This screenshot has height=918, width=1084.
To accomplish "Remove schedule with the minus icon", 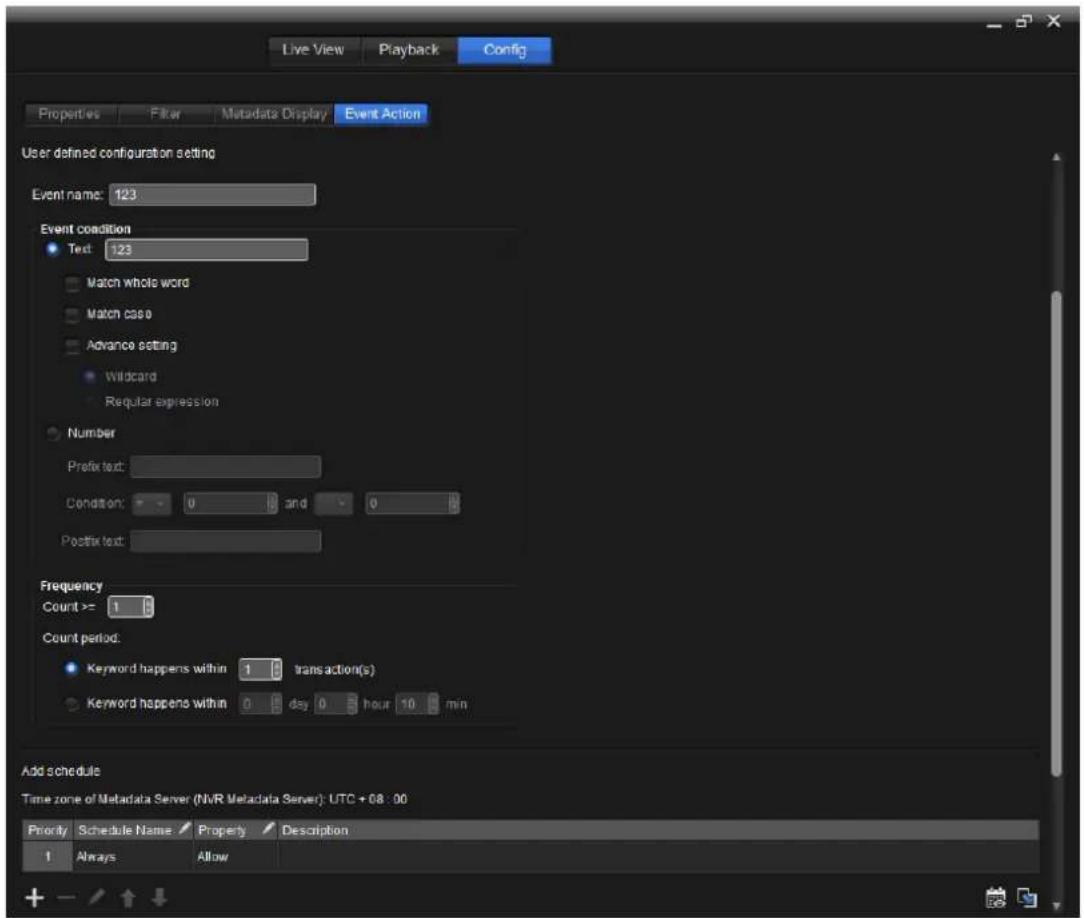I will [x=66, y=898].
